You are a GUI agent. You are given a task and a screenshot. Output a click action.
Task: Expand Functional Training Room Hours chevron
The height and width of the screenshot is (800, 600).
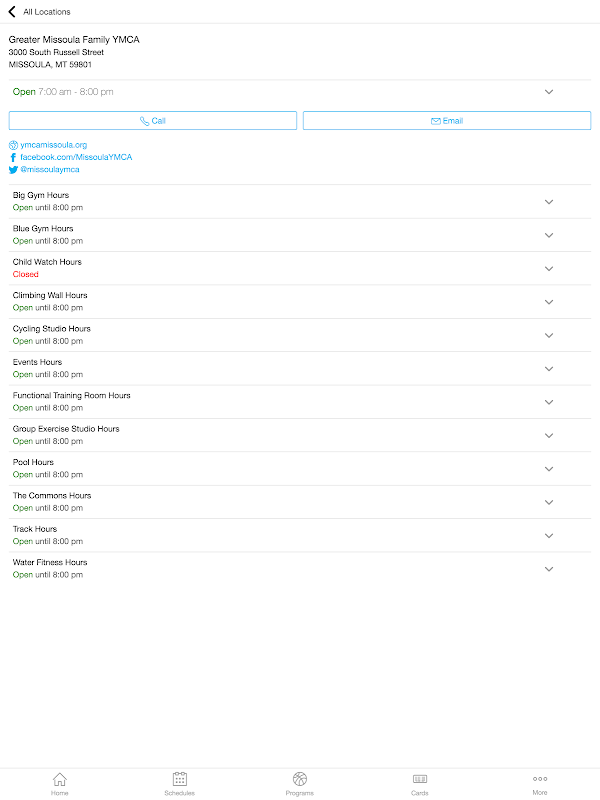click(549, 402)
